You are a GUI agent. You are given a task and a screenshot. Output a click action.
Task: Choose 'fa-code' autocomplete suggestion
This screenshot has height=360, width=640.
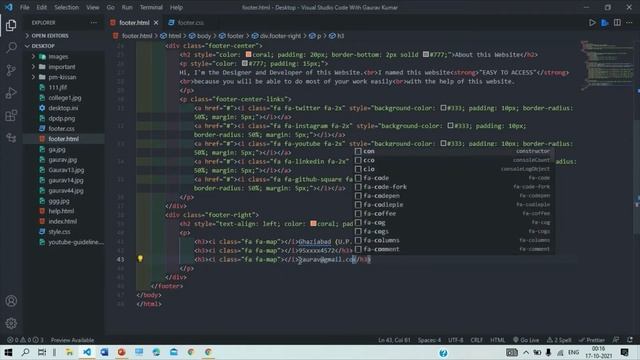[x=453, y=178]
